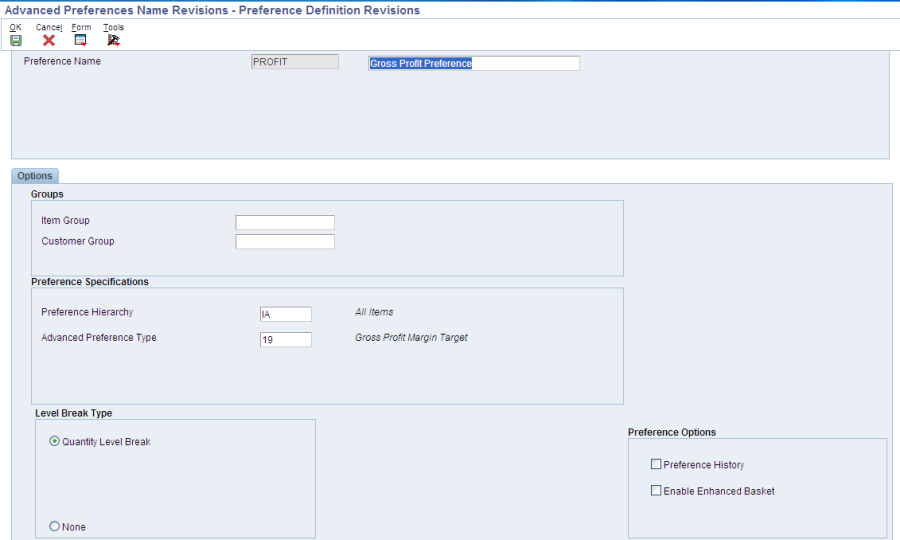Click the OK label in toolbar
The image size is (900, 540).
(x=15, y=27)
